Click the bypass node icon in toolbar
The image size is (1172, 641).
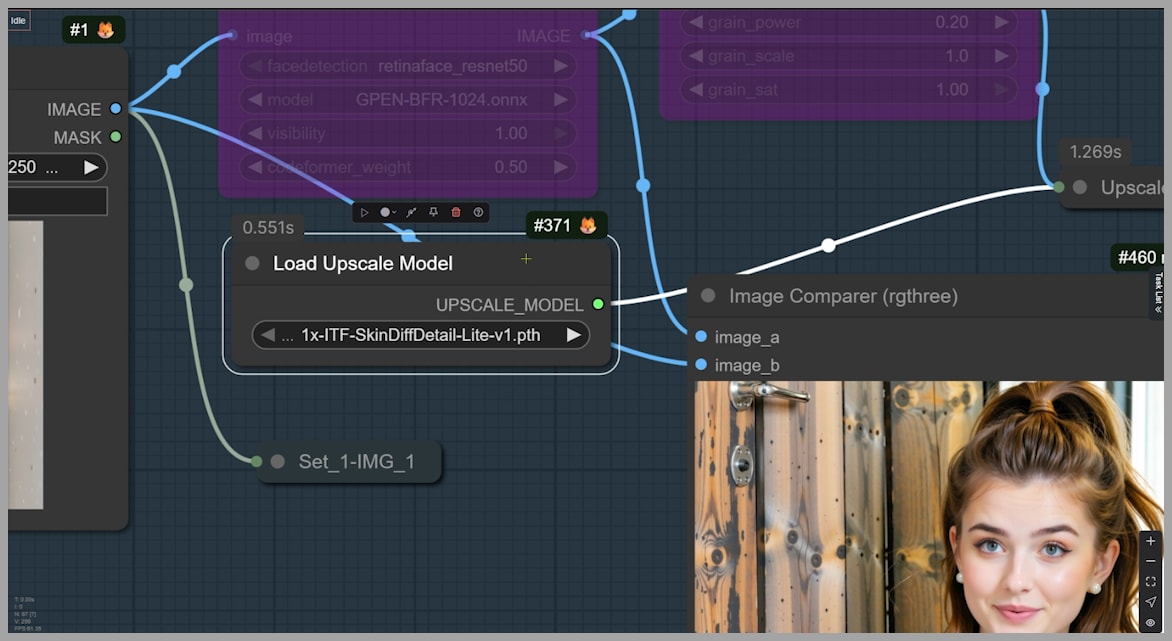411,212
